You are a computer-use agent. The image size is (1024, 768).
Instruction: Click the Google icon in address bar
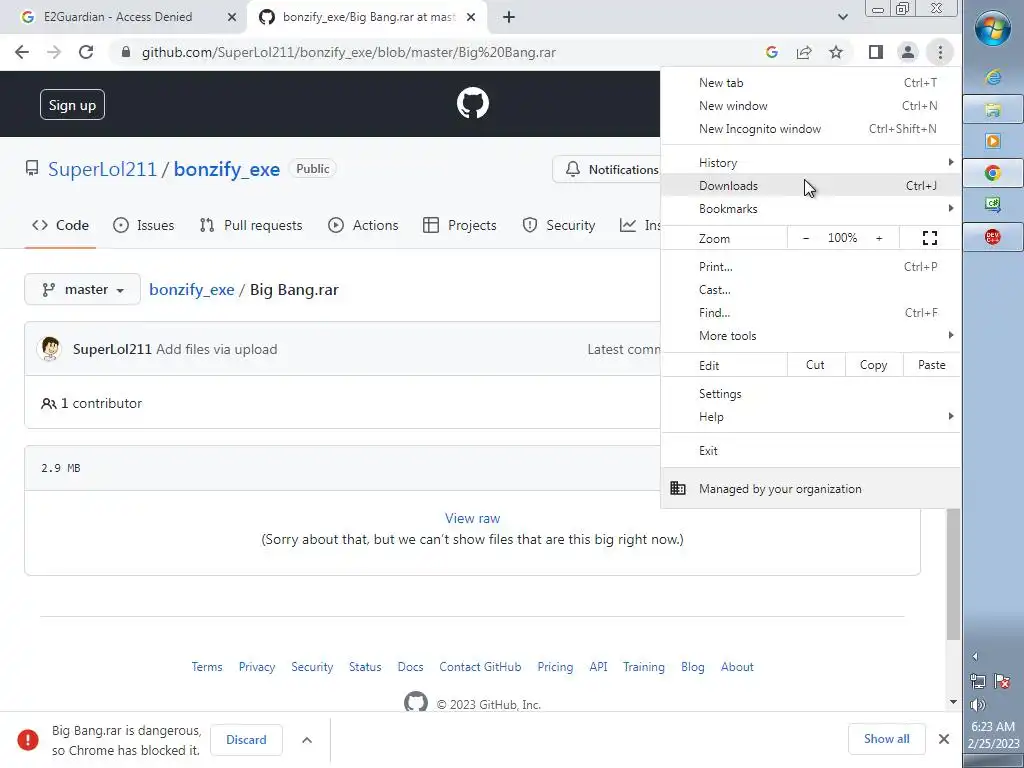tap(771, 52)
